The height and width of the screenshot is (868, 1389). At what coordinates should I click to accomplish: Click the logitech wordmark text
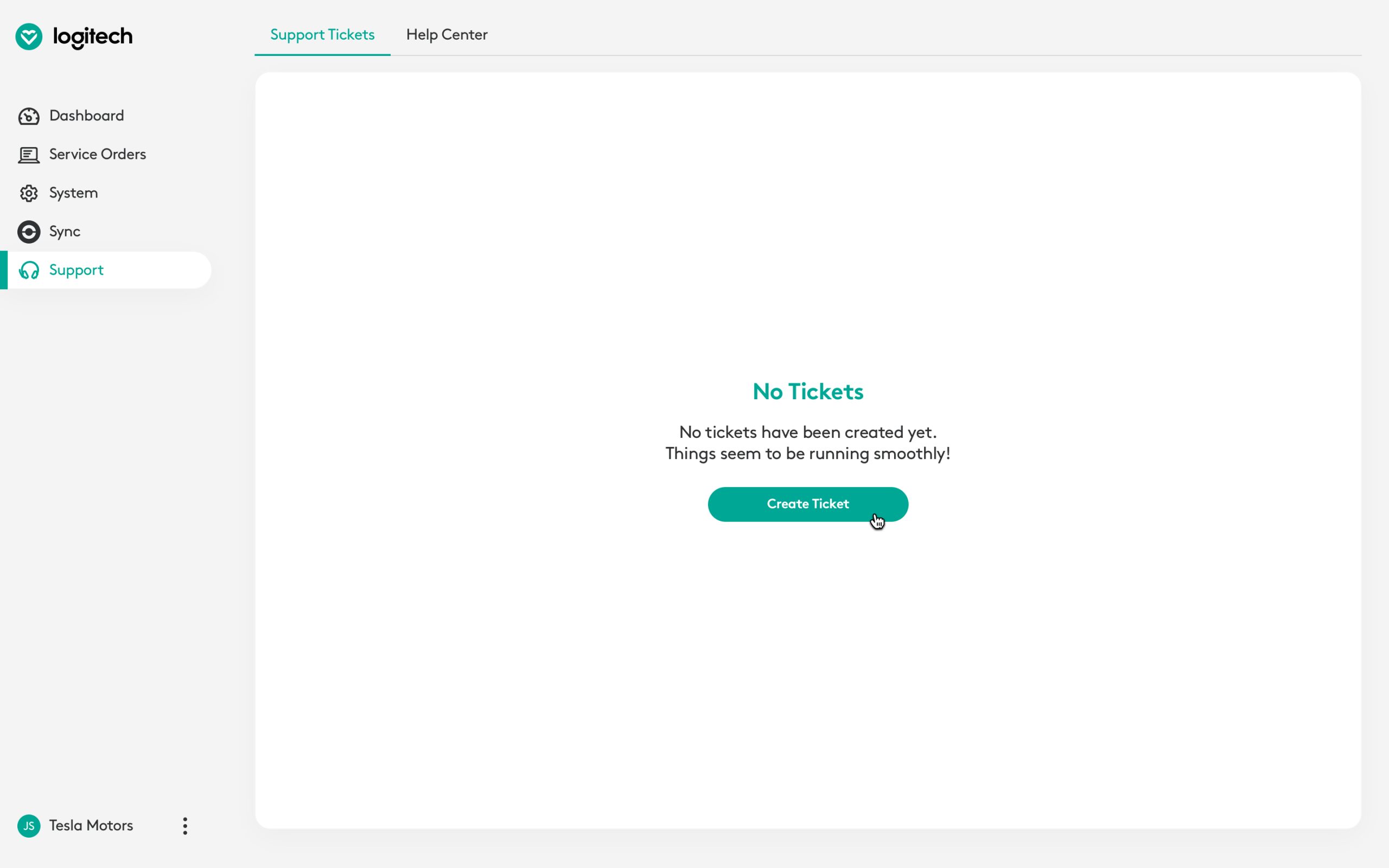tap(93, 37)
